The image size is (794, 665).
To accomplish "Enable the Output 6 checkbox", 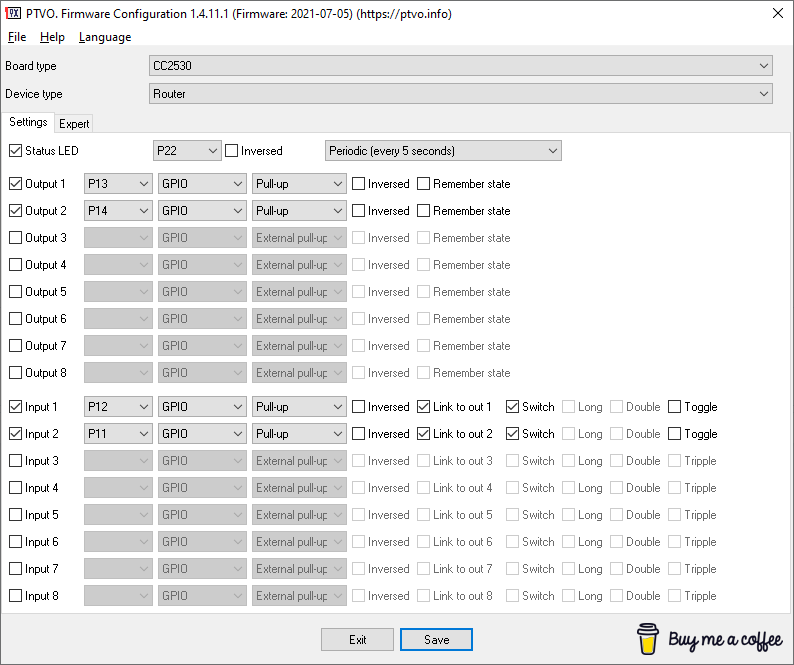I will pos(16,319).
